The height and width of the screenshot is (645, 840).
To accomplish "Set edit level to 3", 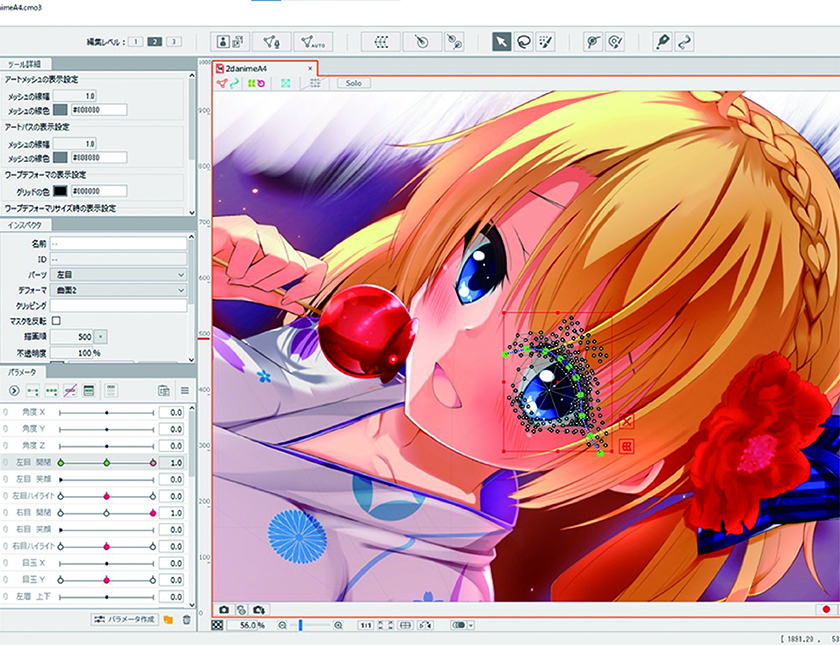I will click(x=174, y=42).
